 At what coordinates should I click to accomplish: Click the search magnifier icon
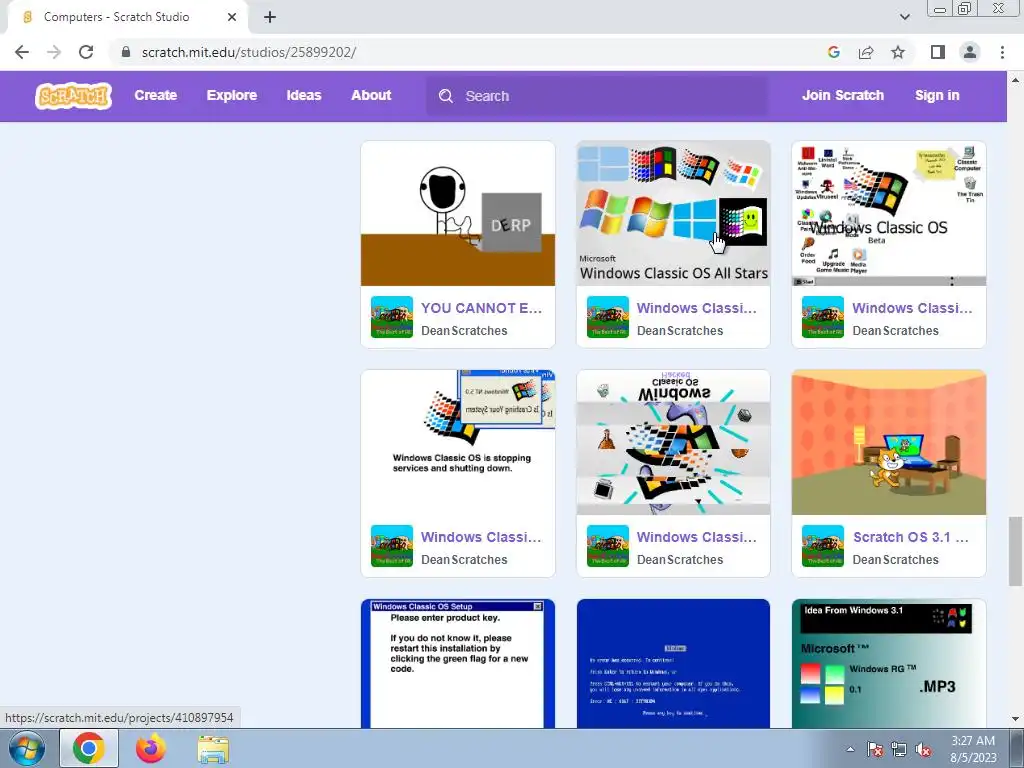[x=446, y=96]
